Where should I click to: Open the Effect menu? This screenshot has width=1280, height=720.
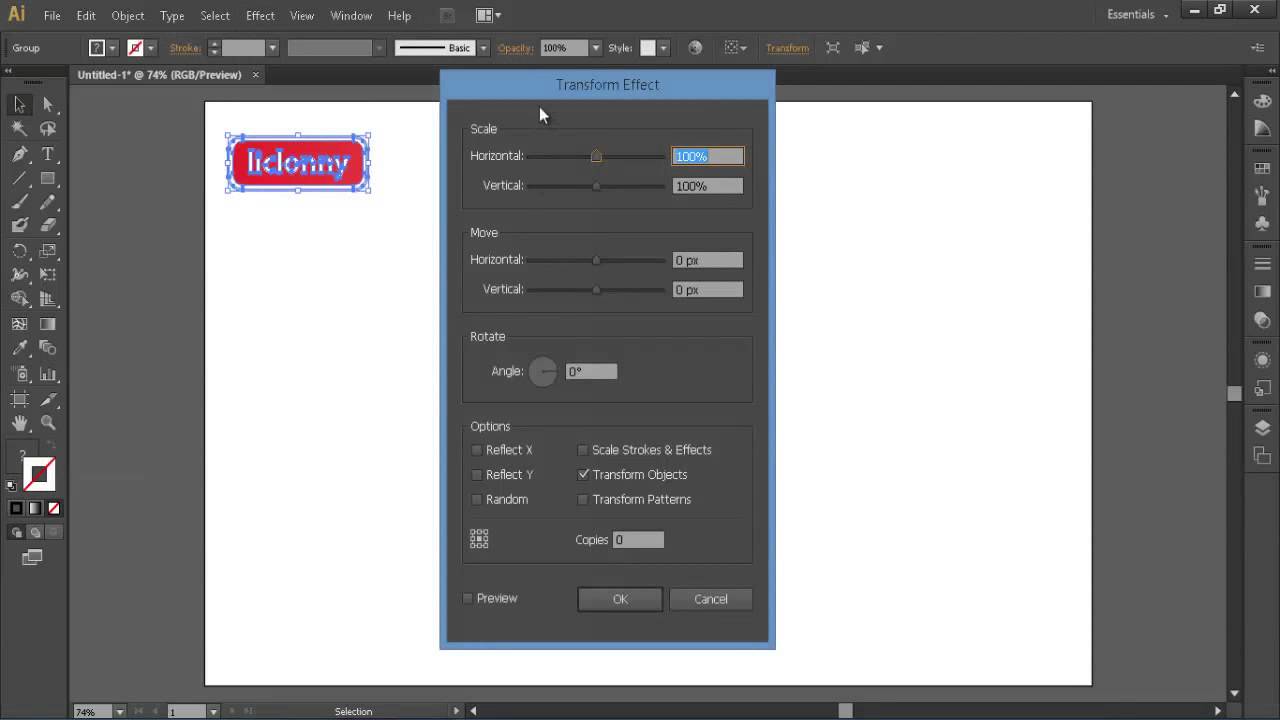(260, 16)
